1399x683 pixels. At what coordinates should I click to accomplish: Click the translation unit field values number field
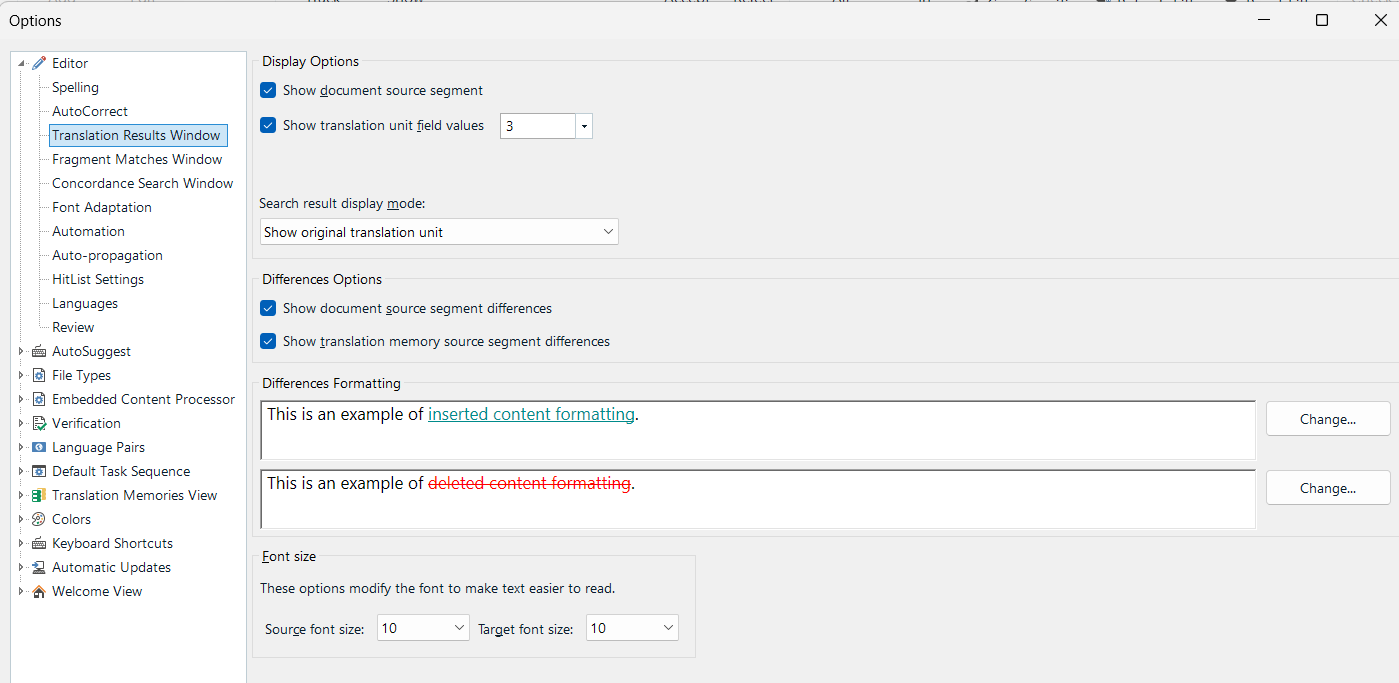pos(537,125)
